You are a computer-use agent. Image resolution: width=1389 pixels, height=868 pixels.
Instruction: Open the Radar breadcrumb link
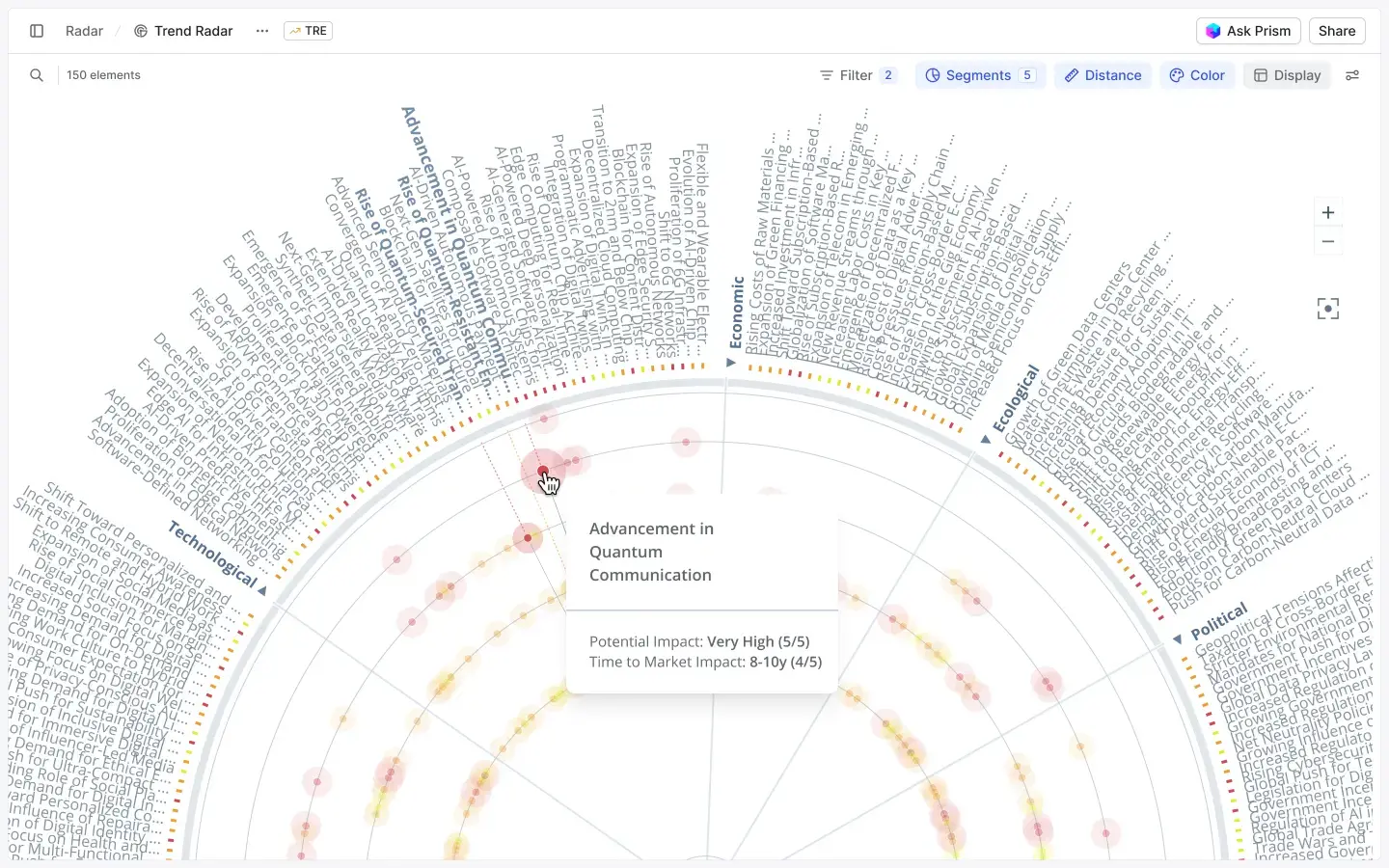[84, 31]
